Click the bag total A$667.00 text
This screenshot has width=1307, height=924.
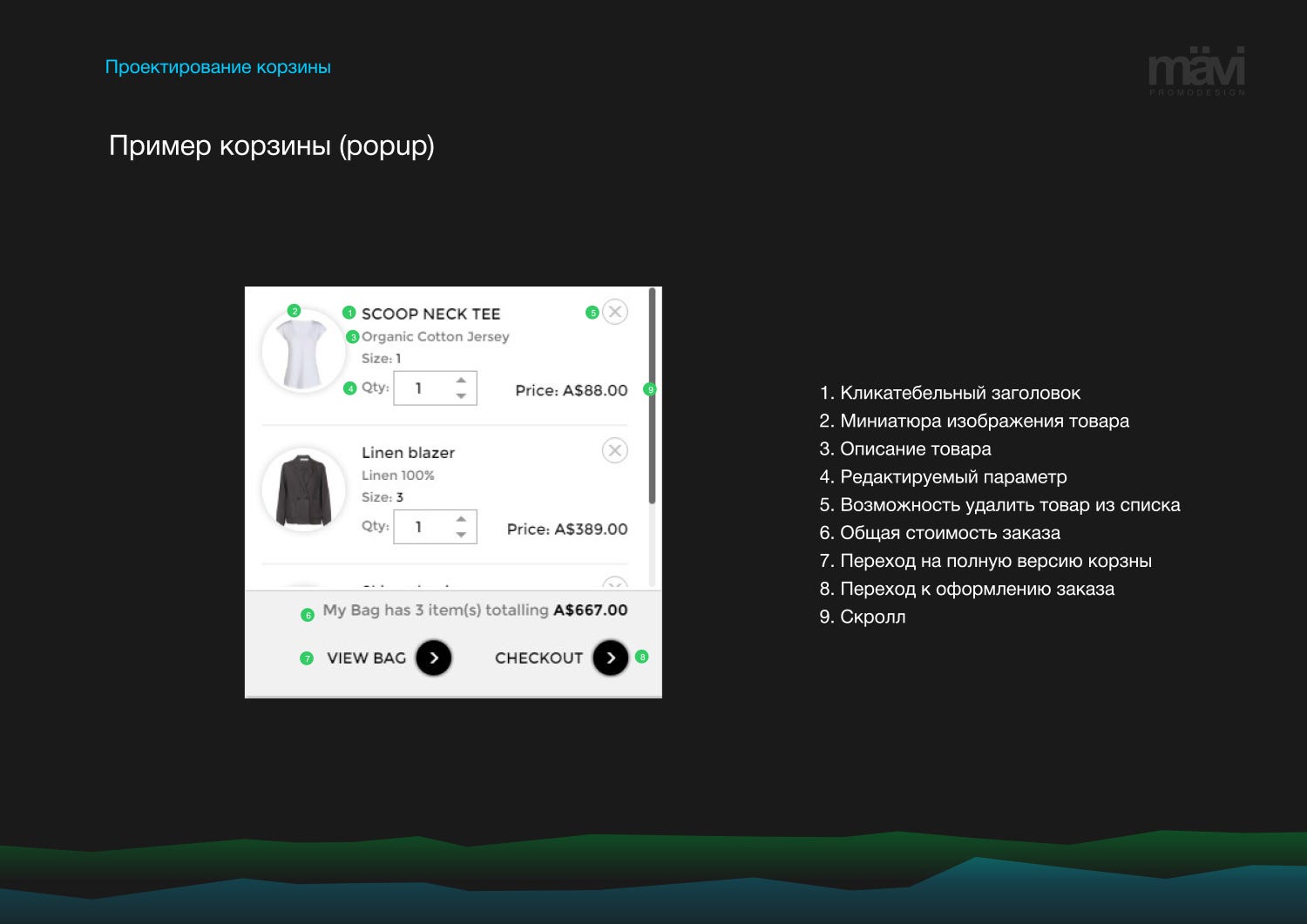click(590, 610)
